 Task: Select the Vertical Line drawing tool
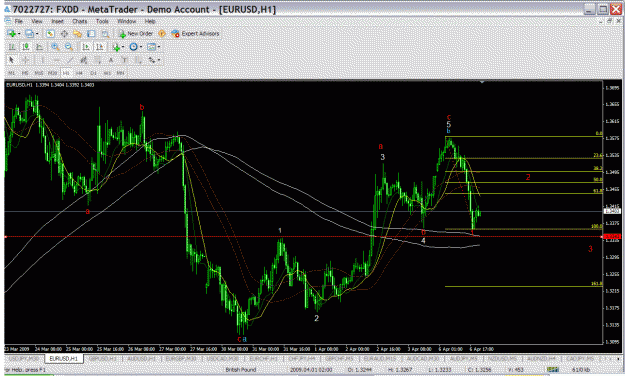click(x=43, y=60)
